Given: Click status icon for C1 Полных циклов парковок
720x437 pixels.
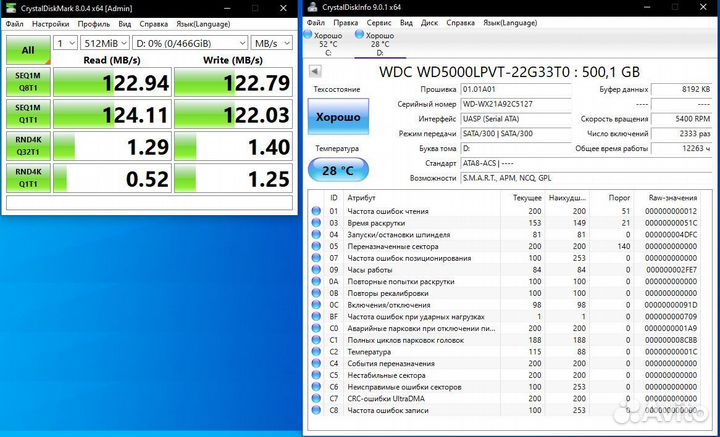Looking at the screenshot, I should coord(316,340).
